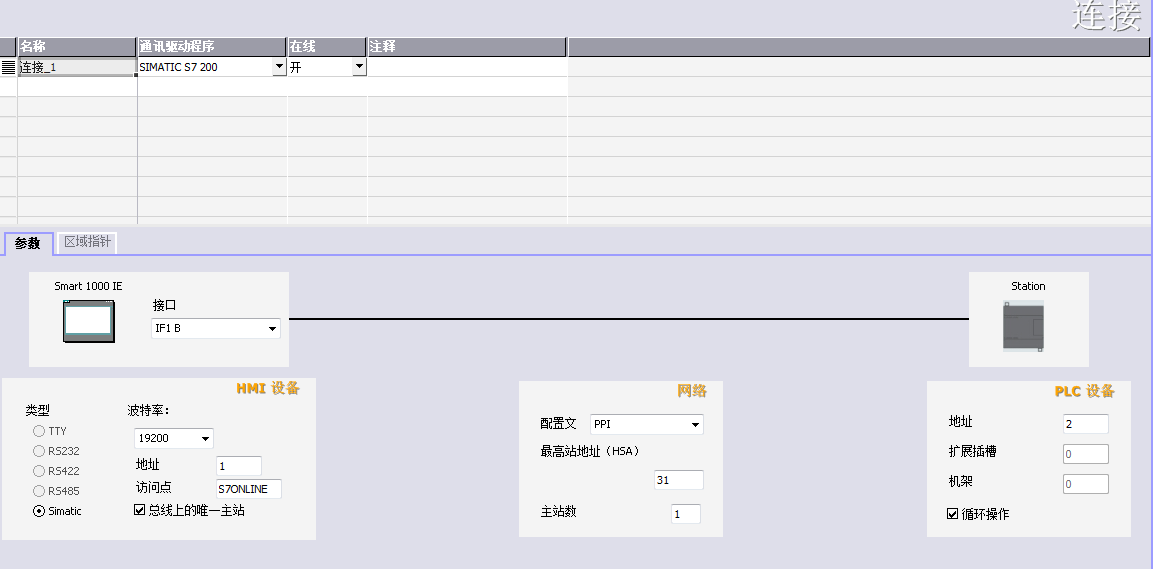The width and height of the screenshot is (1153, 569).
Task: Select the row header icon for 连接_1
Action: click(x=8, y=67)
